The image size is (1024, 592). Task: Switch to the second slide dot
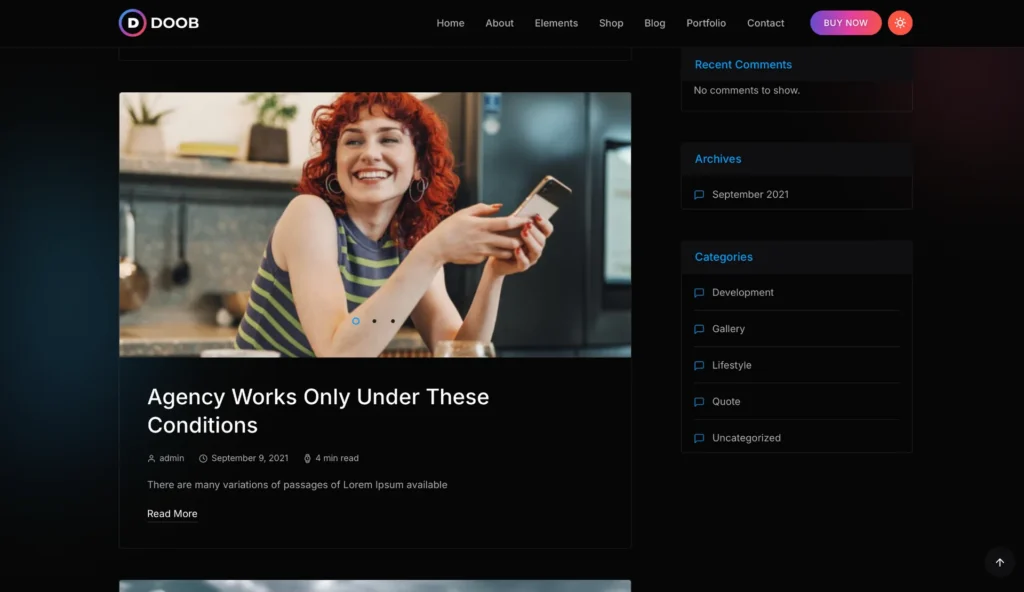click(x=374, y=321)
